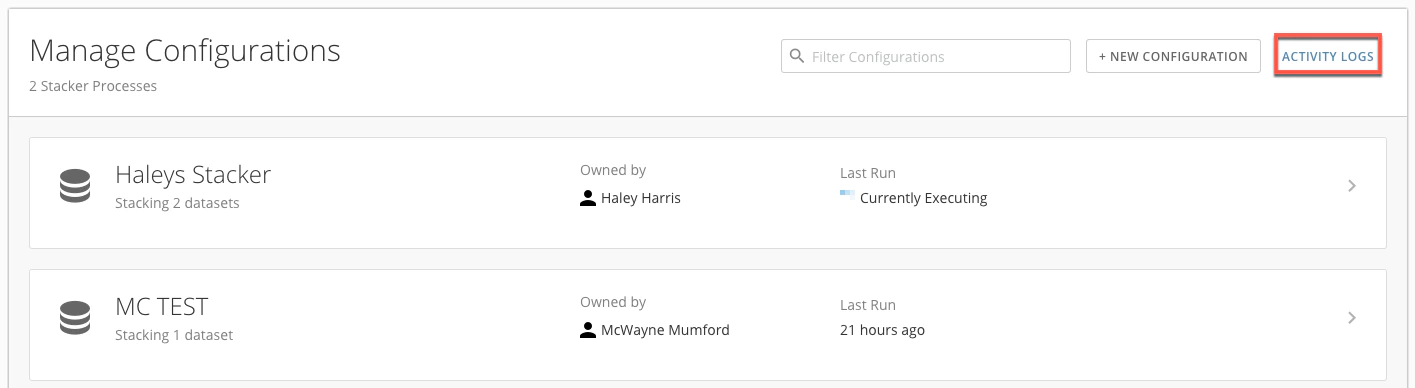The width and height of the screenshot is (1415, 388).
Task: Click 'Owned by' label in MC TEST row
Action: [613, 302]
